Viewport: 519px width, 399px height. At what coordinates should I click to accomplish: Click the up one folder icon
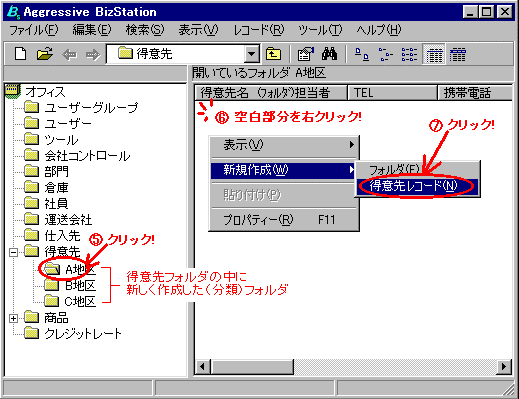[273, 54]
